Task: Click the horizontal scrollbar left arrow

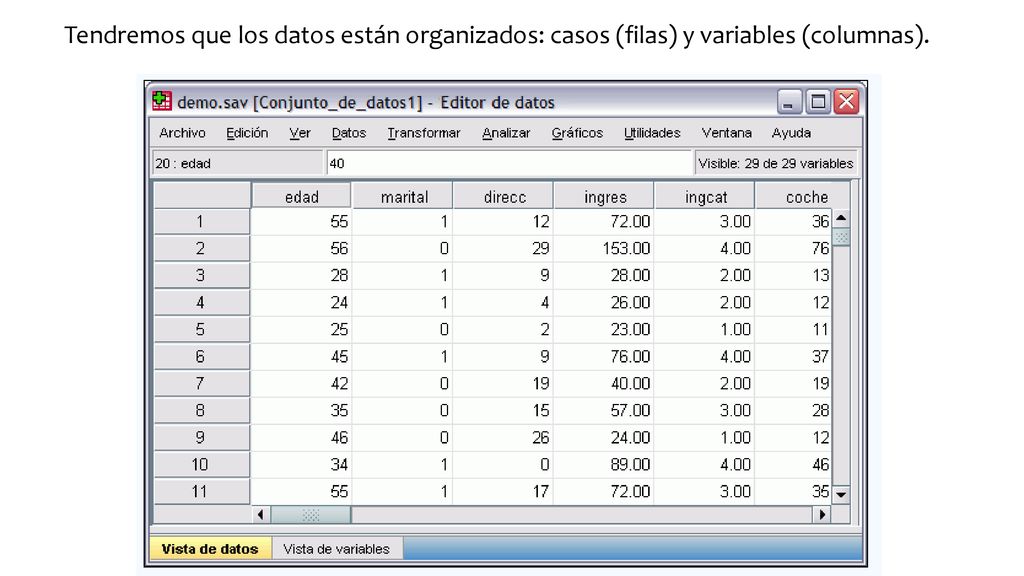Action: pyautogui.click(x=261, y=515)
